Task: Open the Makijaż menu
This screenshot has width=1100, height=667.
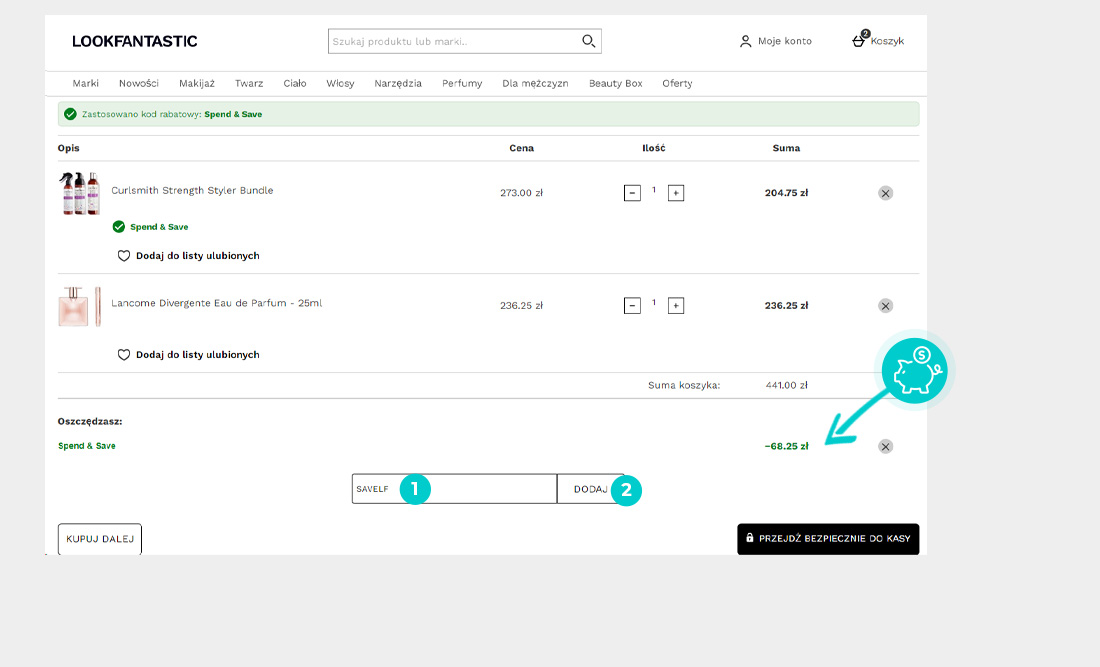Action: pyautogui.click(x=196, y=83)
